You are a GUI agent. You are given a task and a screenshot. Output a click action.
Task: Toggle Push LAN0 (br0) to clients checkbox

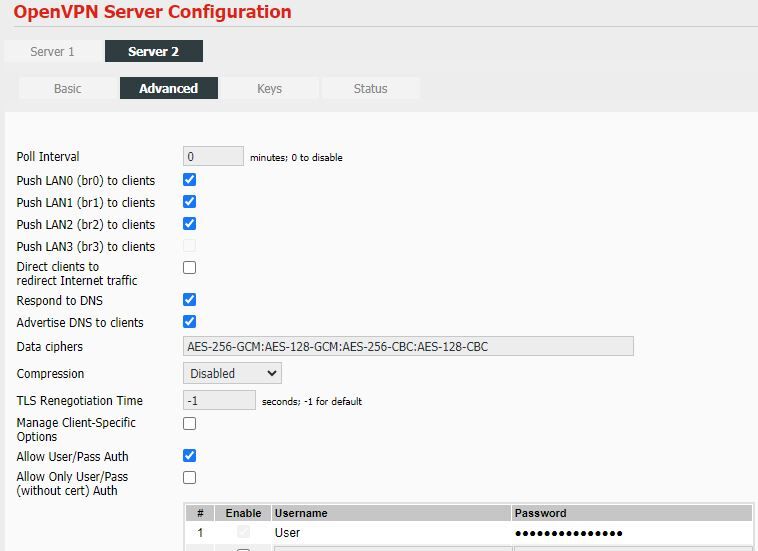click(190, 180)
